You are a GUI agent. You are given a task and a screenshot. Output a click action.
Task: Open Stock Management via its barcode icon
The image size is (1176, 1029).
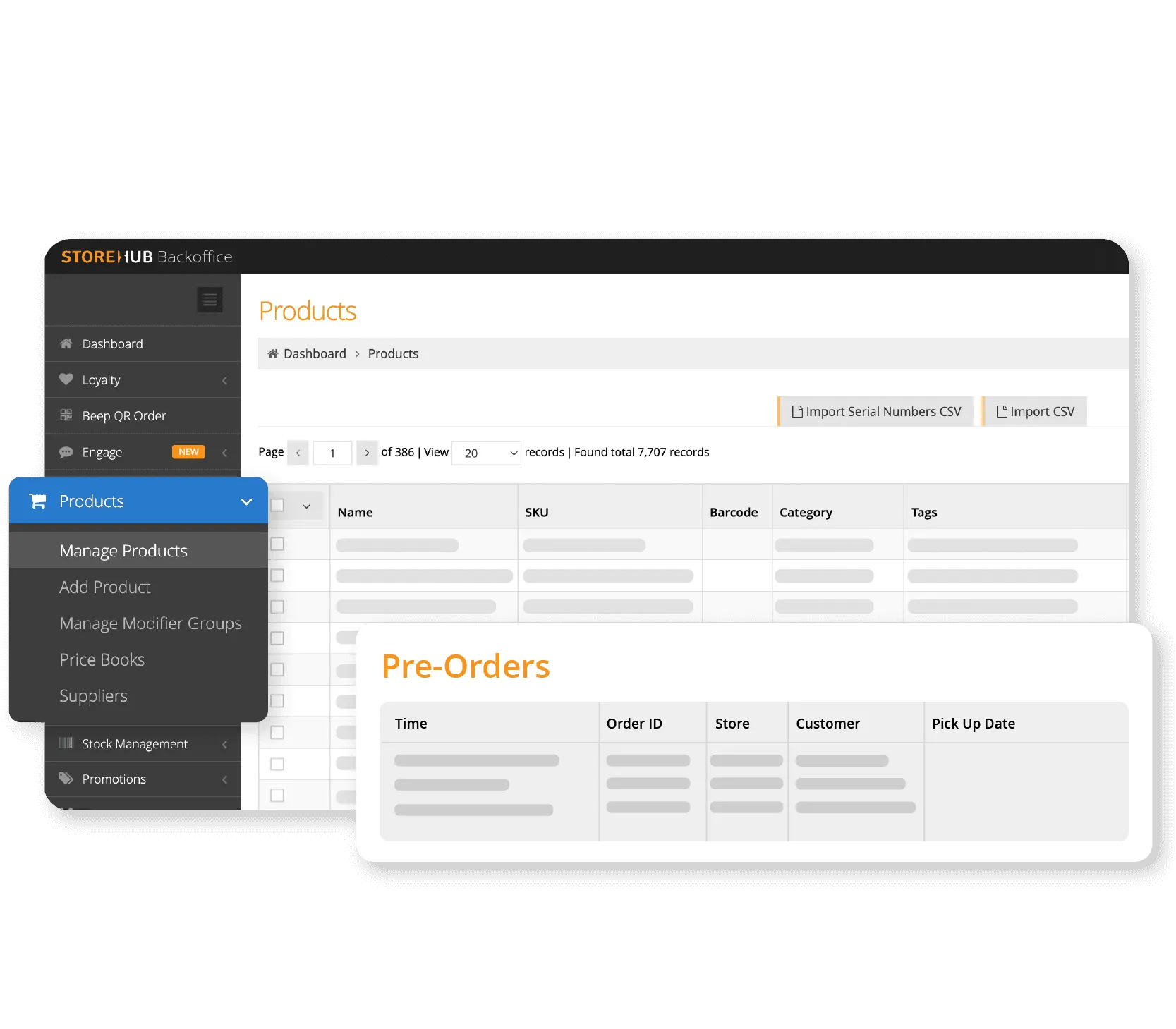coord(67,743)
